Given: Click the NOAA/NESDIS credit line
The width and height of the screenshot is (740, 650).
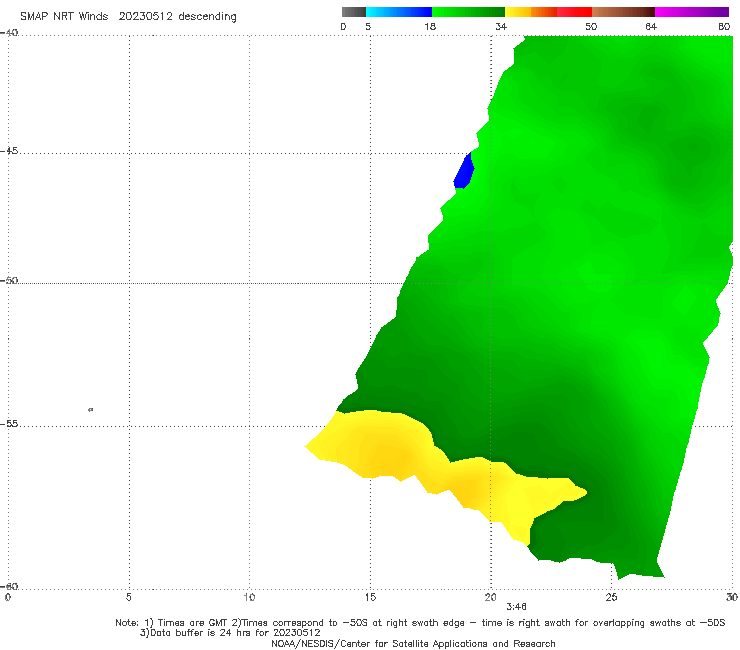Looking at the screenshot, I should click(413, 643).
